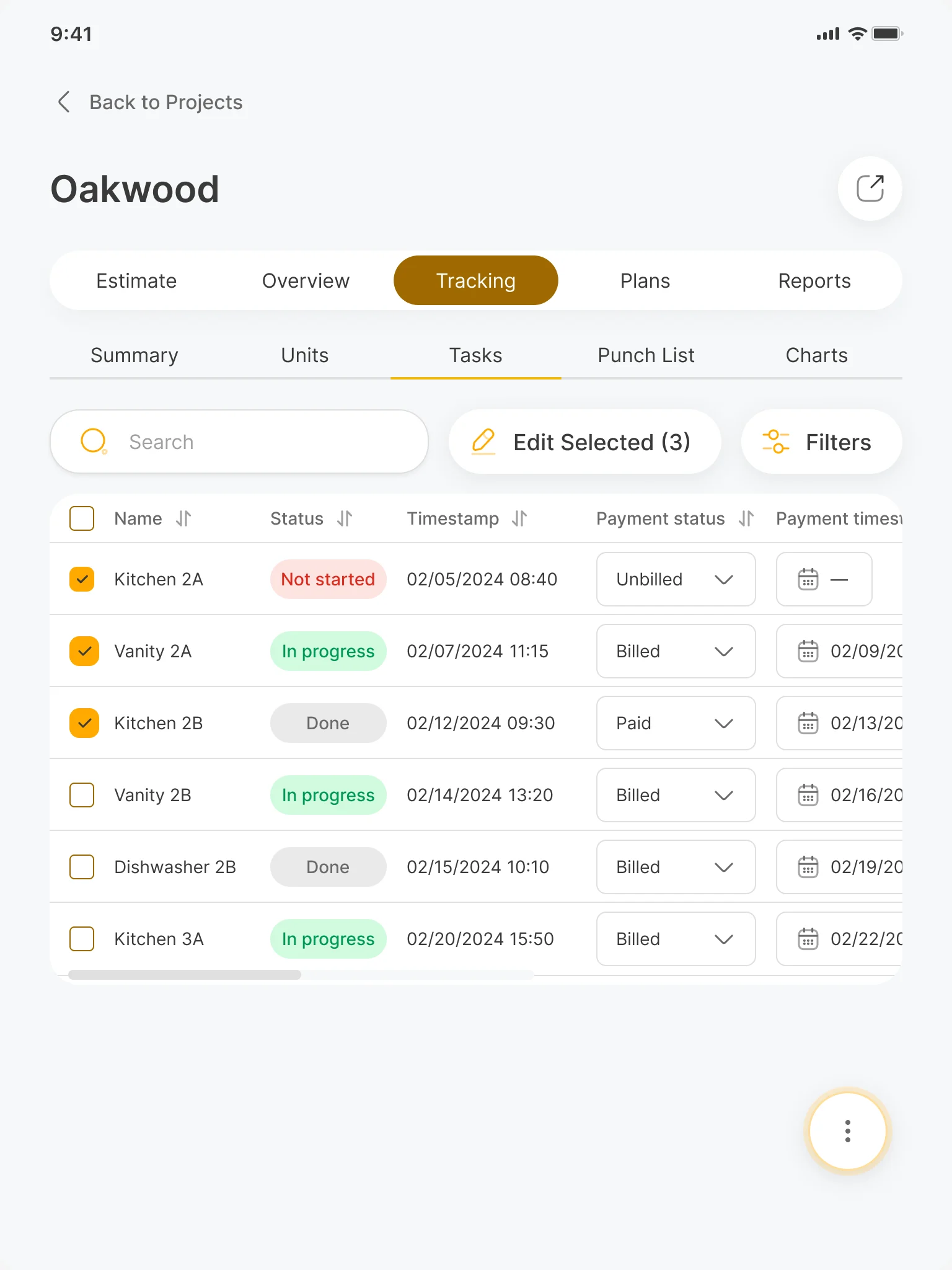
Task: Click Done badge for Dishwasher 2B
Action: point(328,867)
